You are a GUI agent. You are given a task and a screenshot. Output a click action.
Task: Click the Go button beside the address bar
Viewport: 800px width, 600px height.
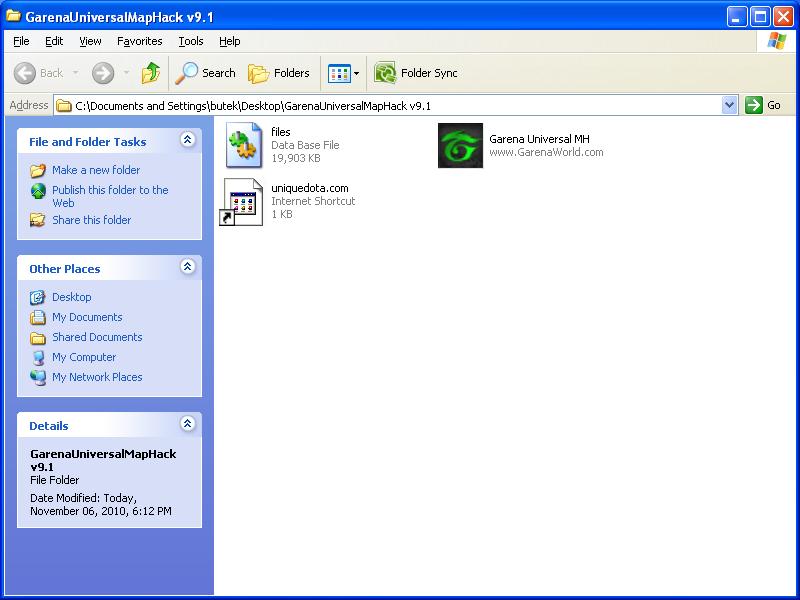tap(763, 106)
